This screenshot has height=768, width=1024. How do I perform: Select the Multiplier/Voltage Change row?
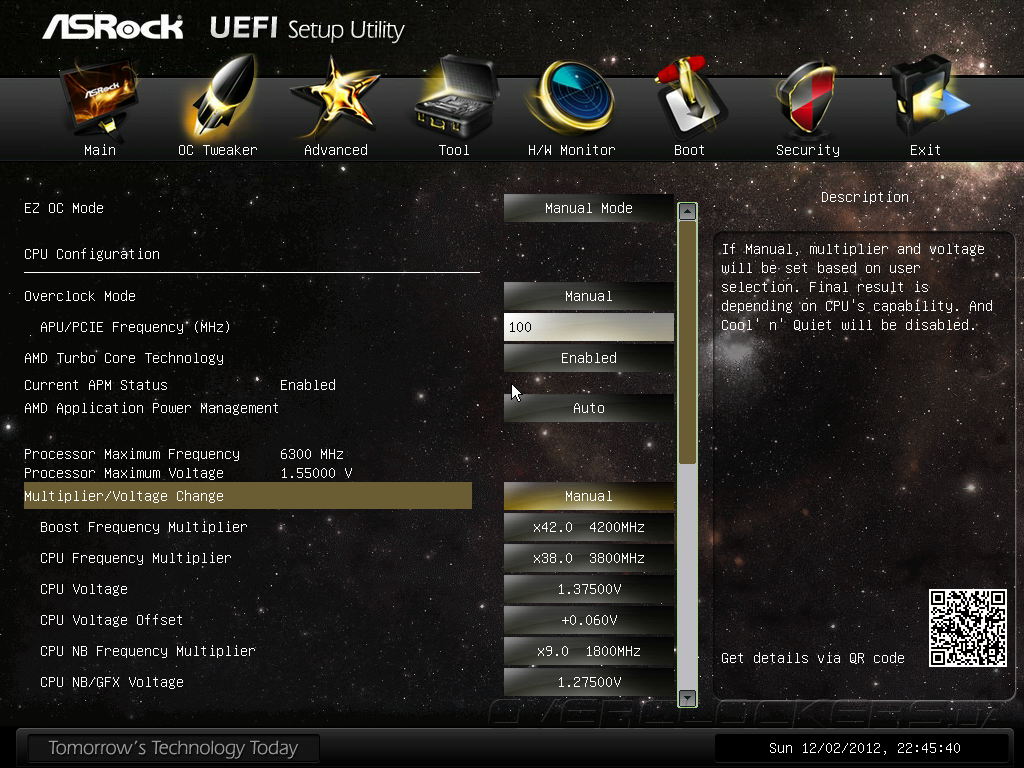tap(248, 496)
